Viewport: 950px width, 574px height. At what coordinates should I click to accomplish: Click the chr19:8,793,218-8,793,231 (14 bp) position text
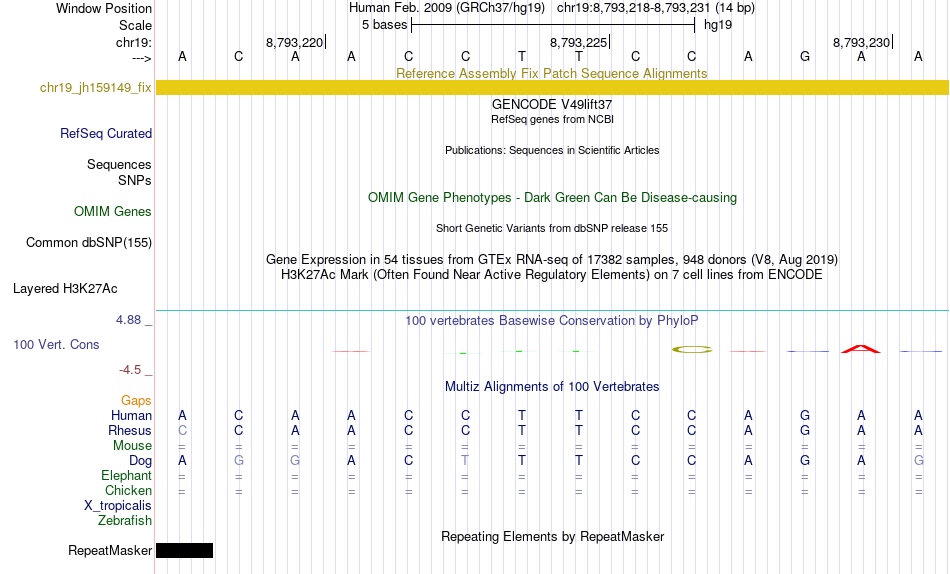click(x=656, y=8)
